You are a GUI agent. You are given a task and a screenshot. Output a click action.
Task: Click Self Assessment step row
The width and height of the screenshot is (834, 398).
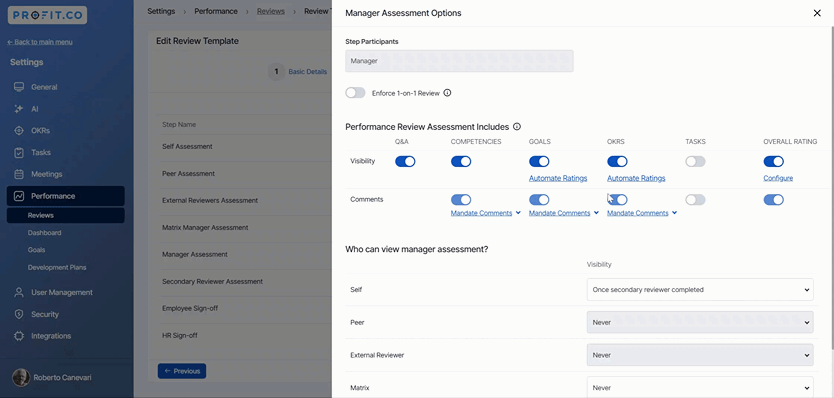click(244, 146)
